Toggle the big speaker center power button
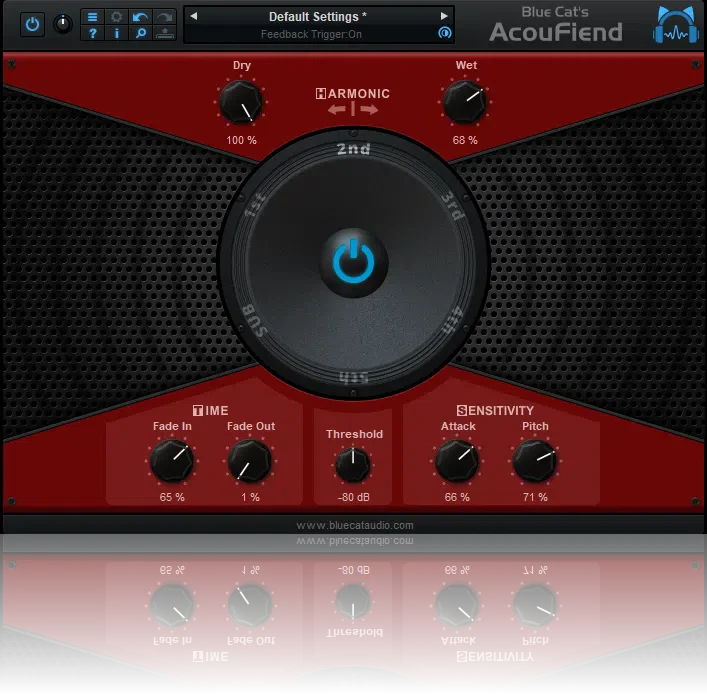707x694 pixels. pyautogui.click(x=353, y=263)
